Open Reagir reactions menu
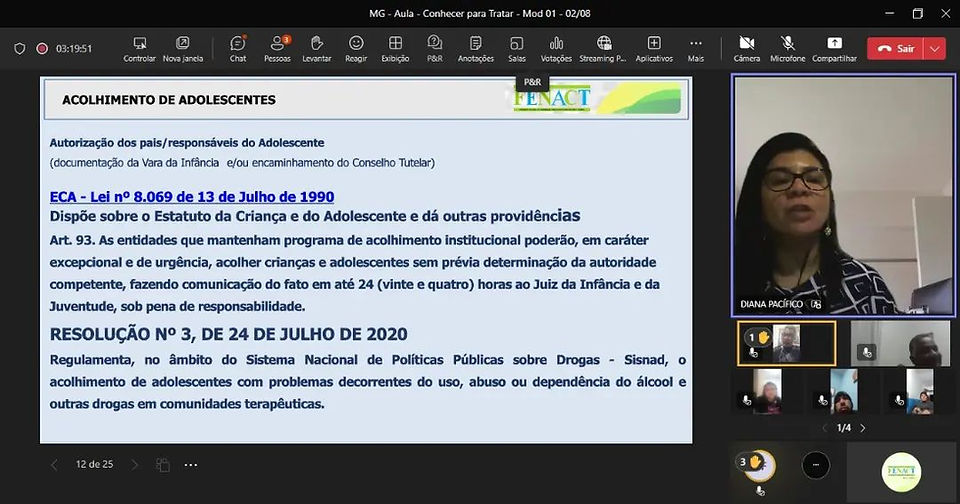The width and height of the screenshot is (960, 504). point(356,49)
